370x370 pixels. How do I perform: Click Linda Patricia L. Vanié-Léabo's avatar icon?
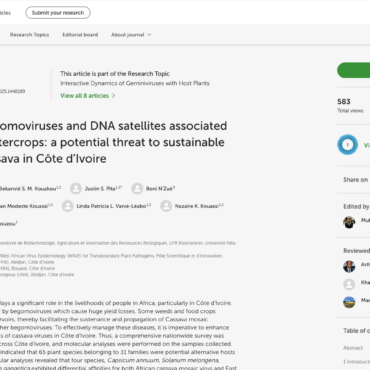point(68,206)
